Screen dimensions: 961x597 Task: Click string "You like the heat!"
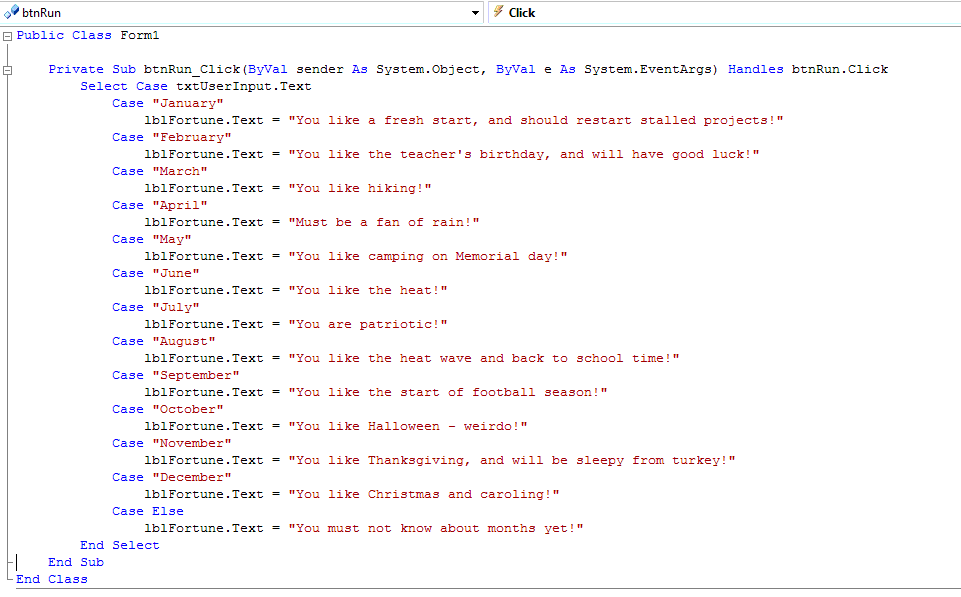(368, 291)
